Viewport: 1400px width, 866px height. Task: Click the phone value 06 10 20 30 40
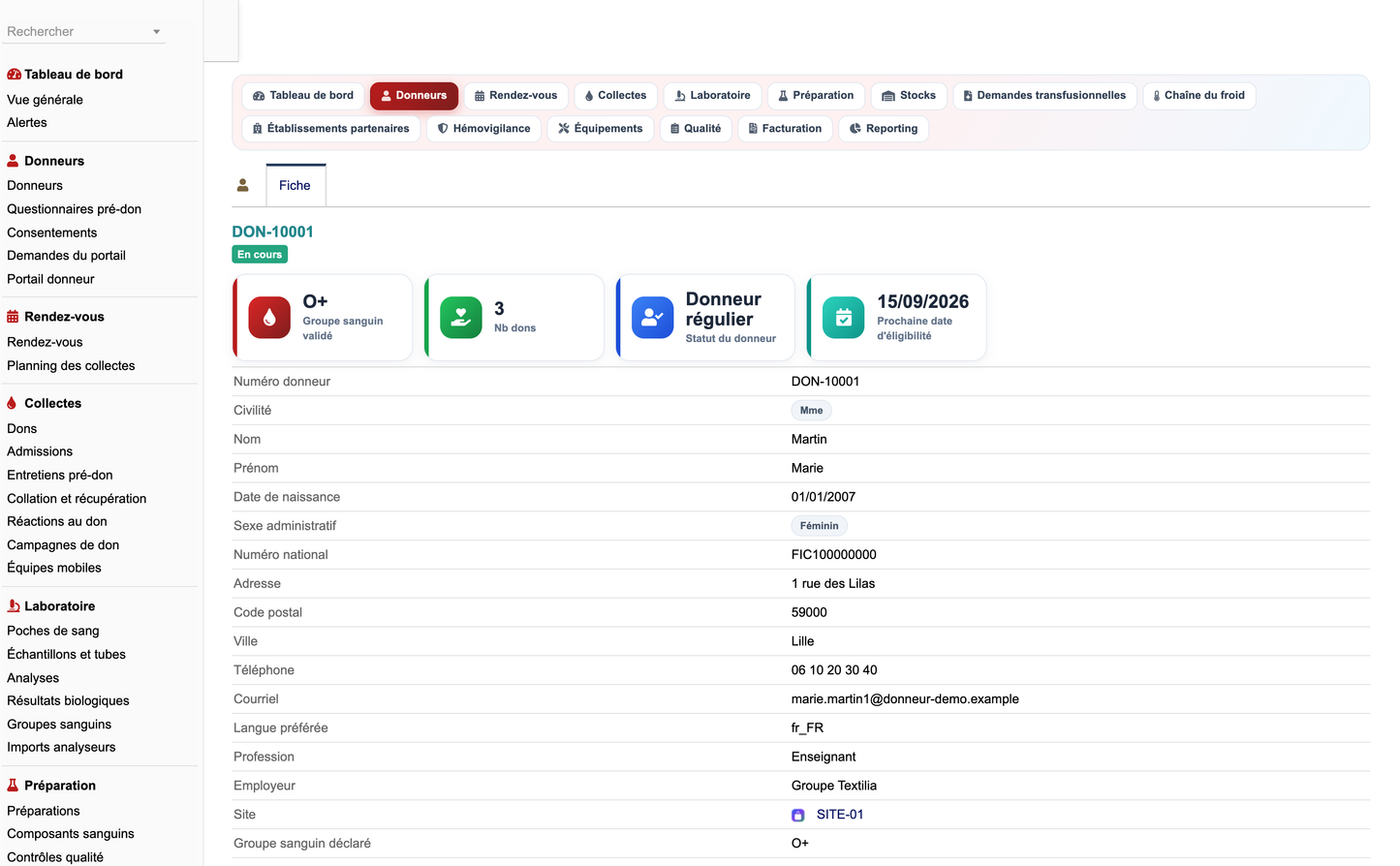[x=834, y=670]
